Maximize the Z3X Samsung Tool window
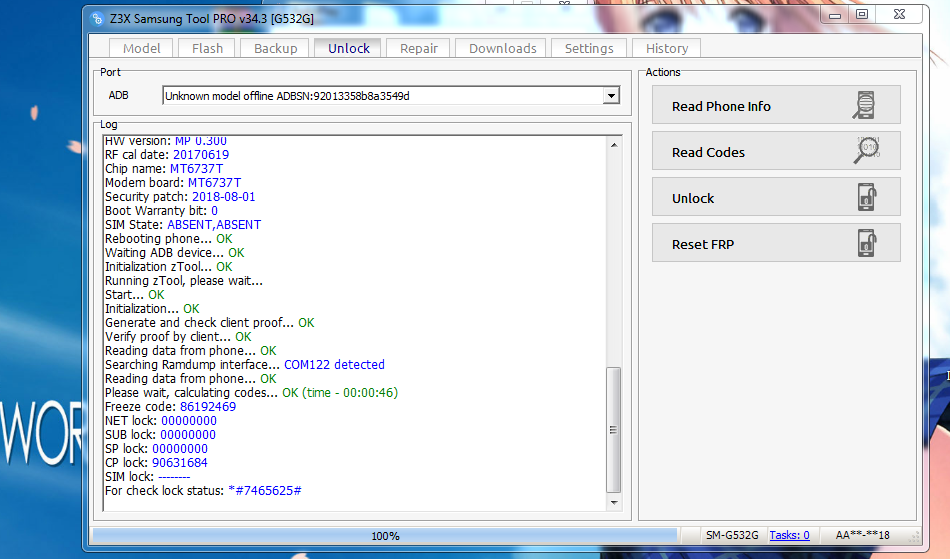The width and height of the screenshot is (950, 559). point(862,15)
